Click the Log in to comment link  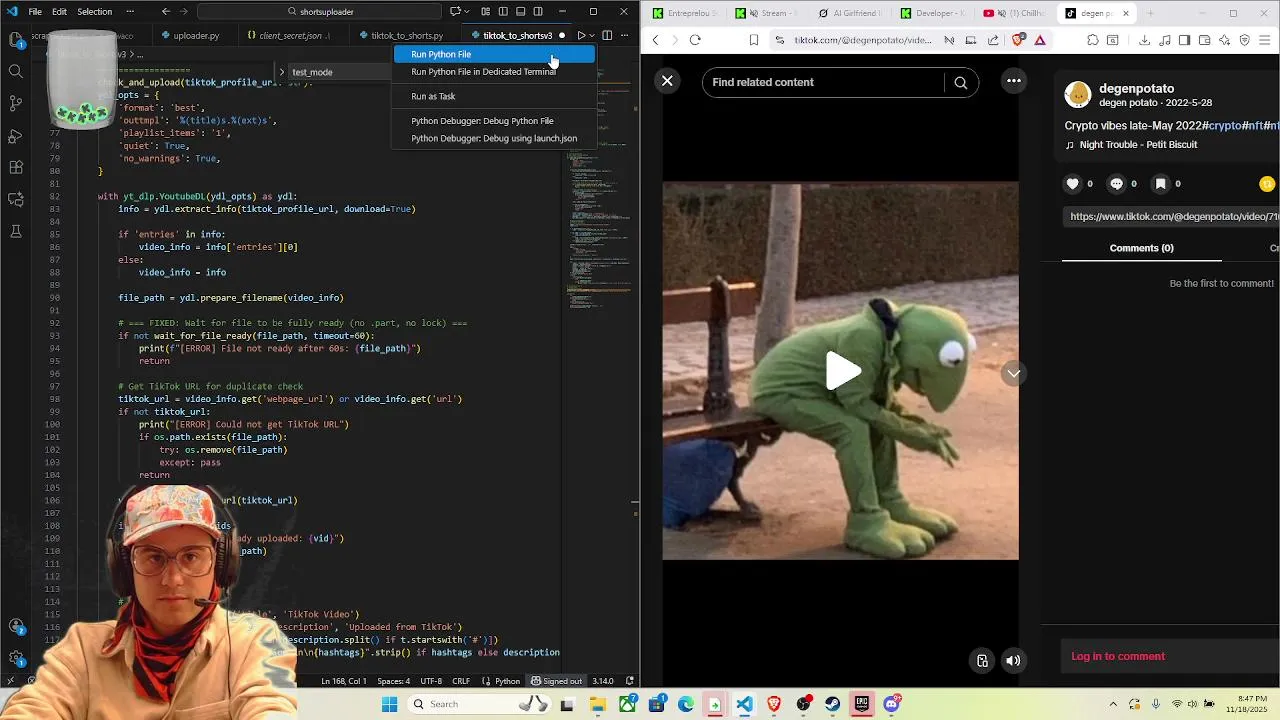click(1118, 656)
